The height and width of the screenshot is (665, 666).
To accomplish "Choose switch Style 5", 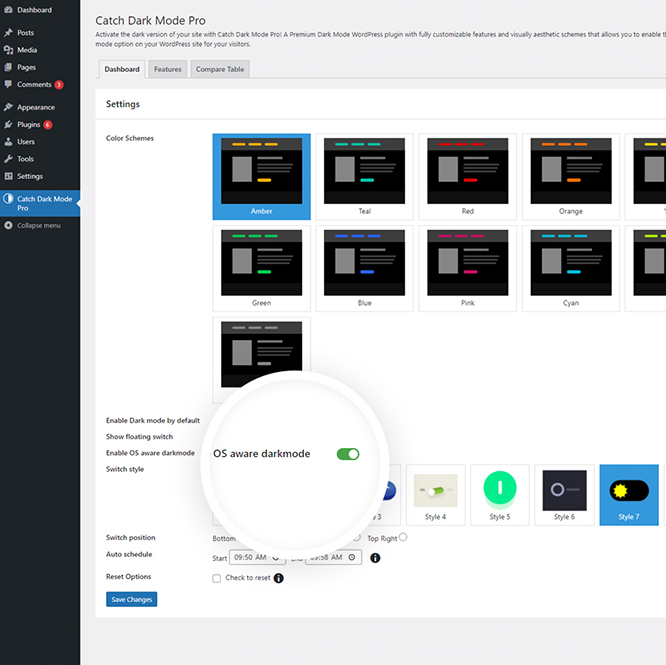I will click(500, 495).
